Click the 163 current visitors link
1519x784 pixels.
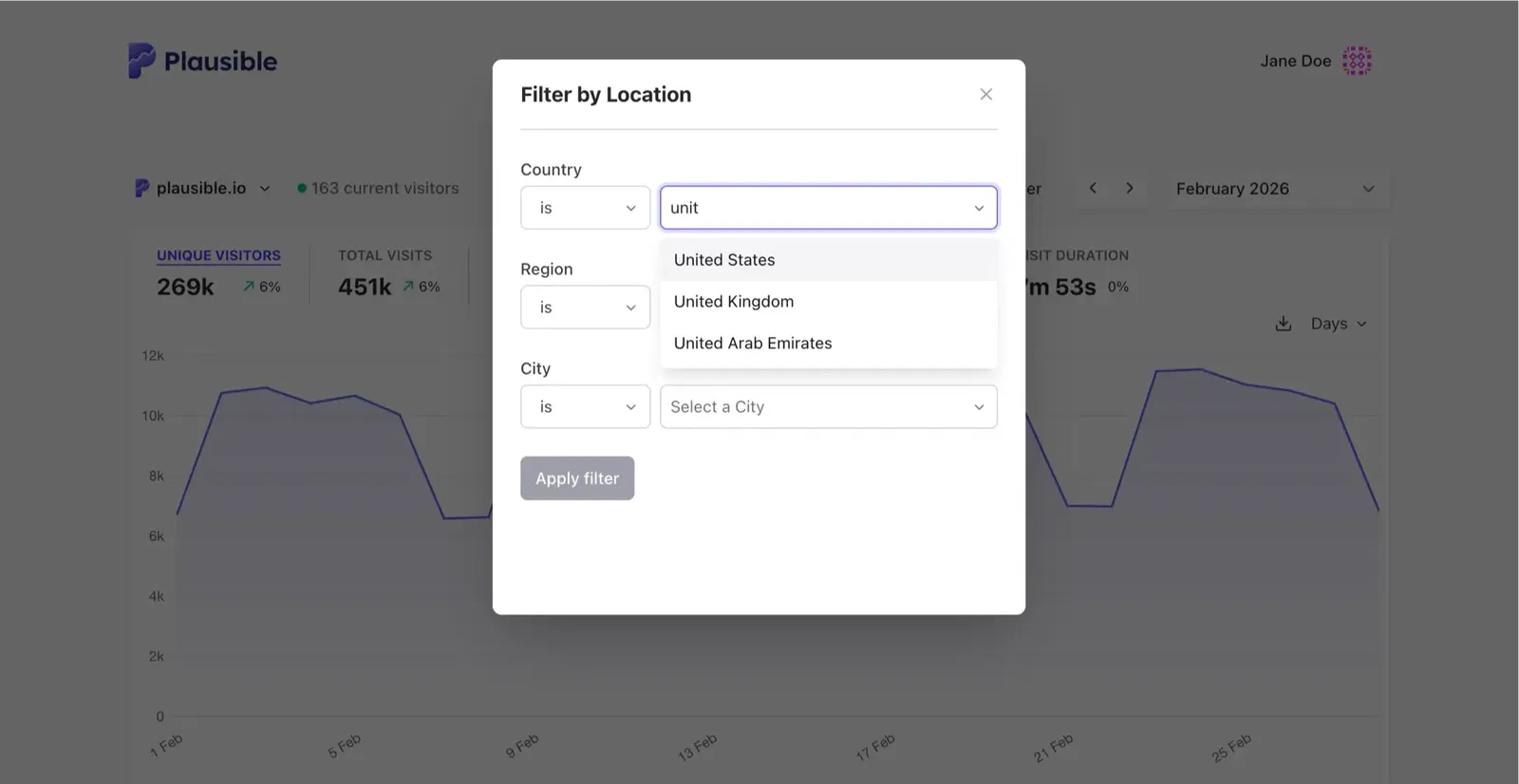click(x=384, y=188)
